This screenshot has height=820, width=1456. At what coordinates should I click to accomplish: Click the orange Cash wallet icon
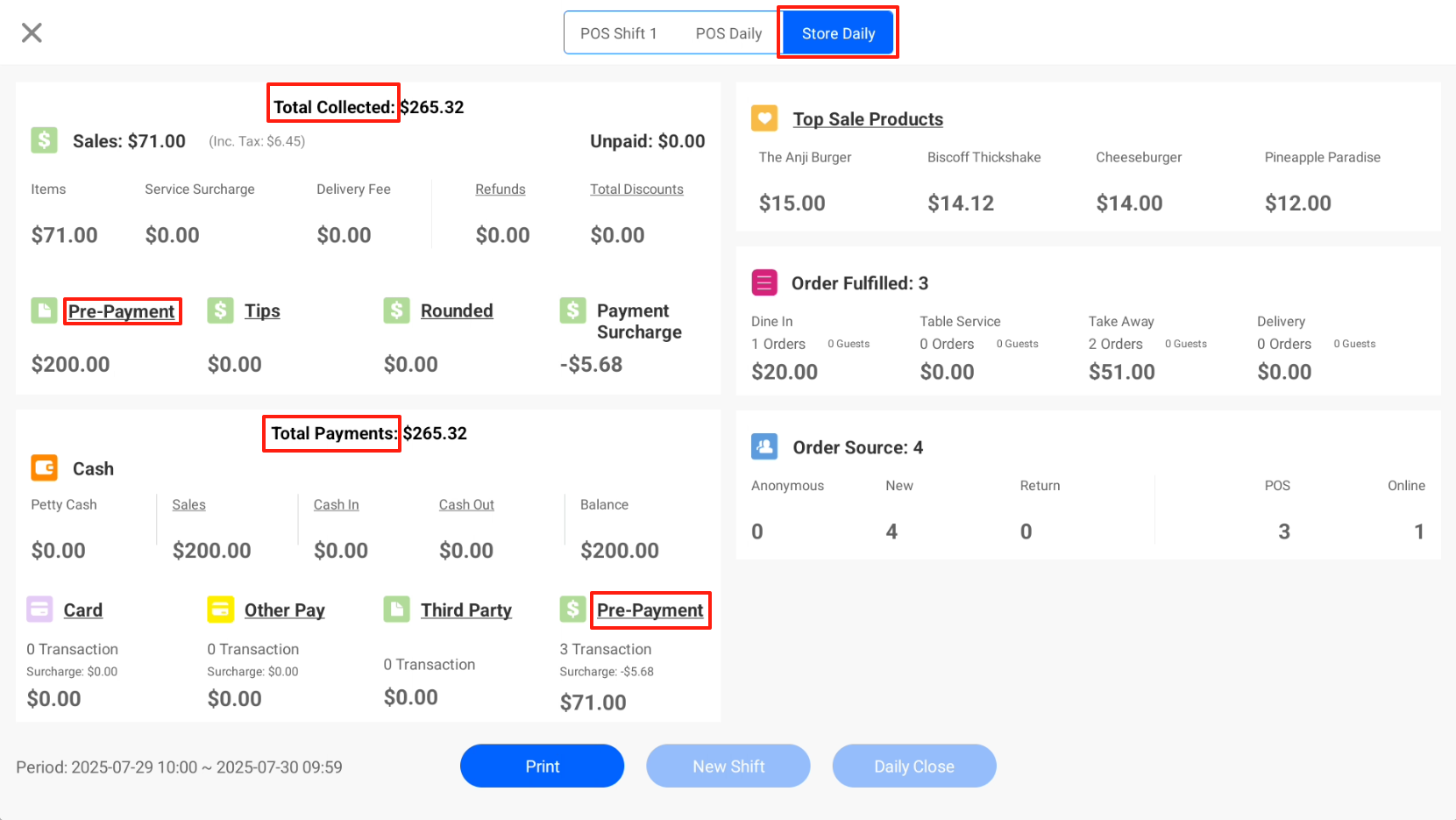pyautogui.click(x=45, y=467)
